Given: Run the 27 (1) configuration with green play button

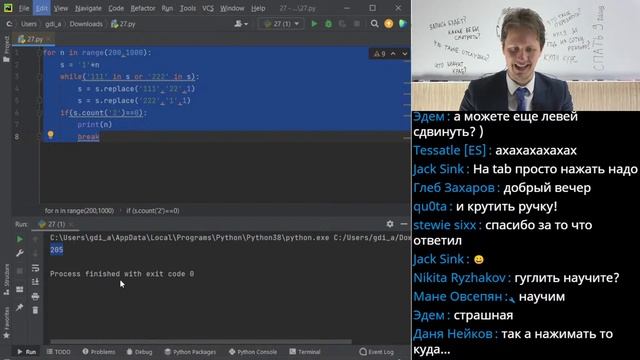Looking at the screenshot, I should pyautogui.click(x=314, y=24).
